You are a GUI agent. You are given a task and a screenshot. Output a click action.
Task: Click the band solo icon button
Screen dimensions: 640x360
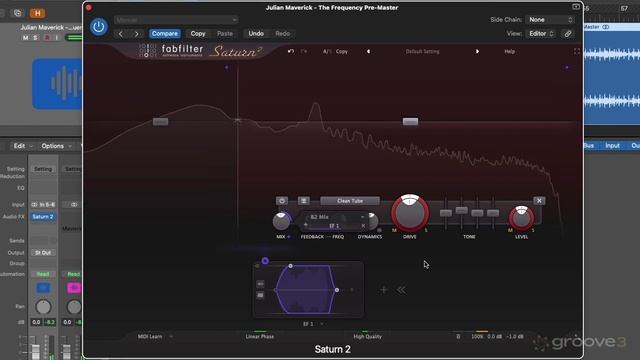(x=303, y=201)
